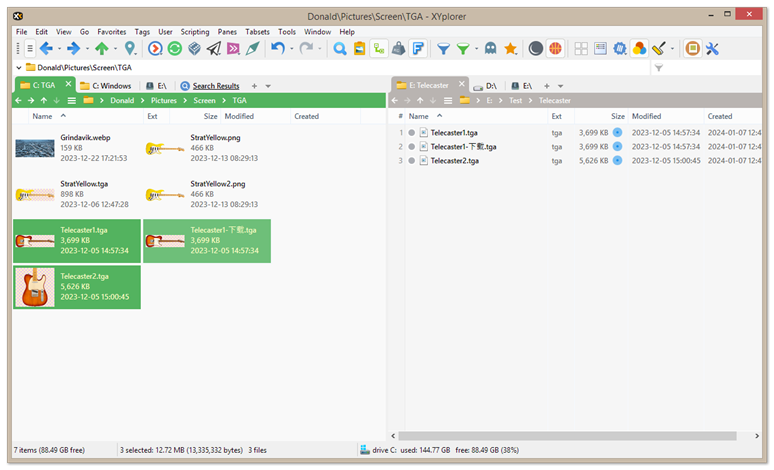Toggle the details list view icon in toolbar

point(600,48)
